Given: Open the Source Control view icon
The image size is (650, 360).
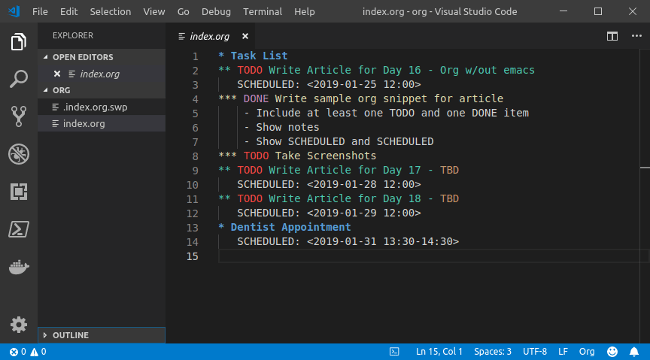Looking at the screenshot, I should pyautogui.click(x=19, y=116).
